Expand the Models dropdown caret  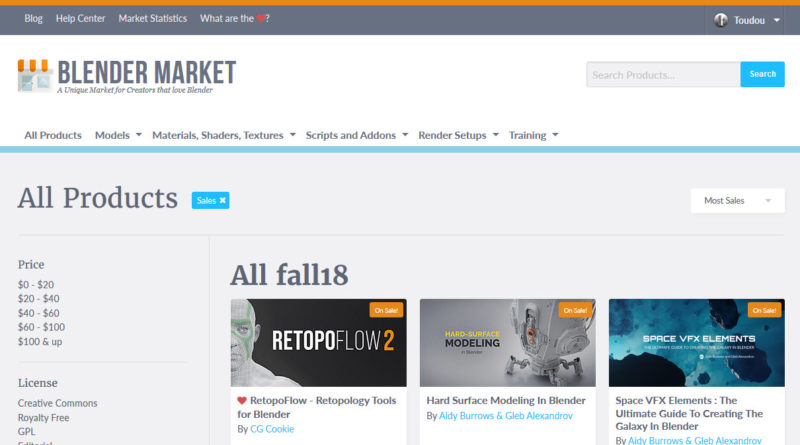[x=139, y=135]
